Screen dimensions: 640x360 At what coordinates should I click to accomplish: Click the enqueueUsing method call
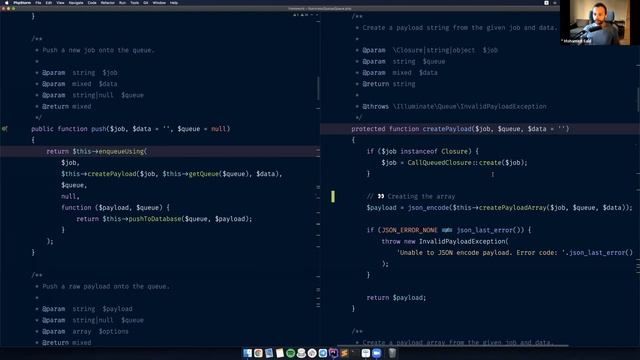point(121,151)
